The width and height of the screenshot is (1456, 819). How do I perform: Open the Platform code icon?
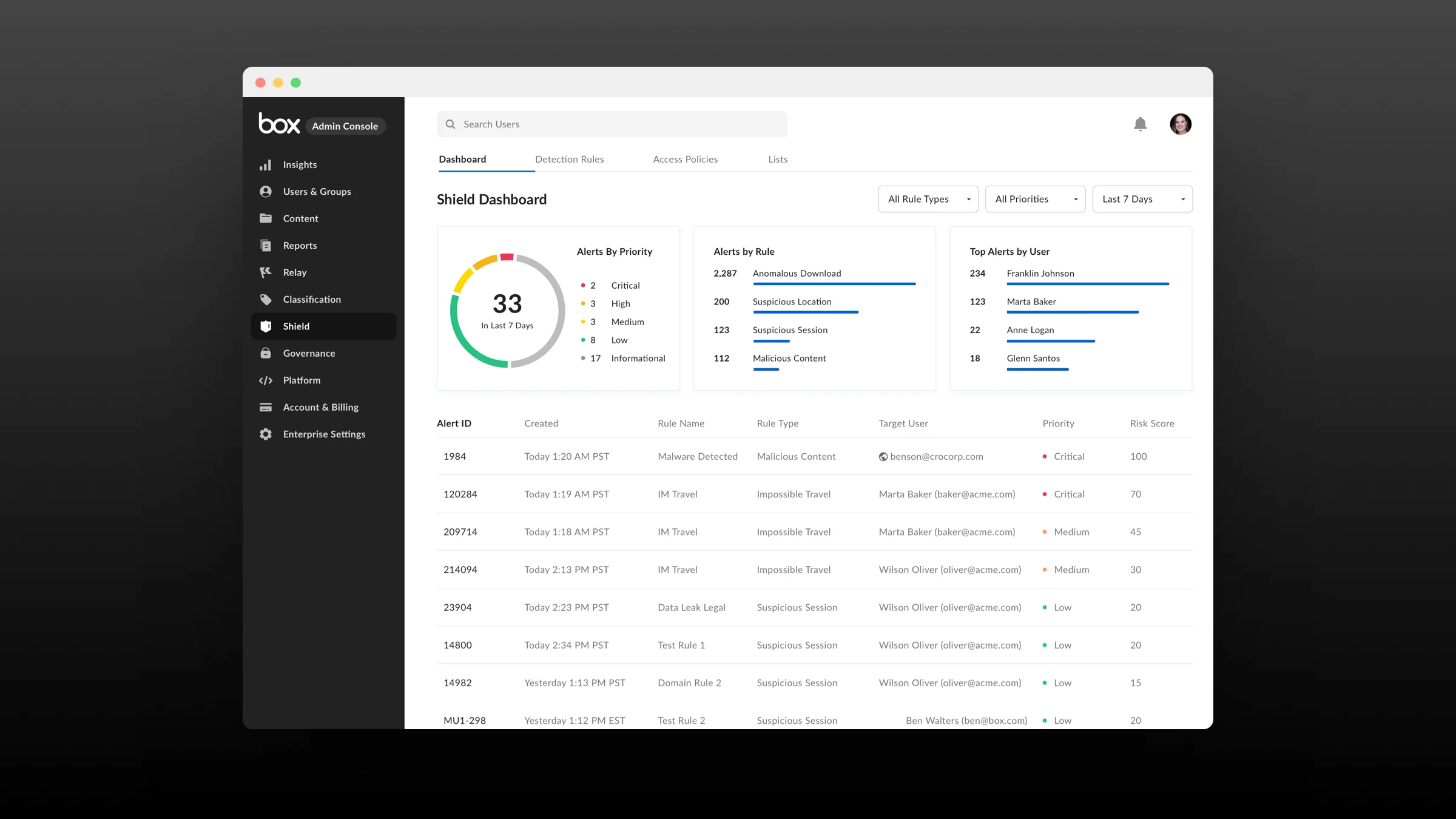[266, 380]
